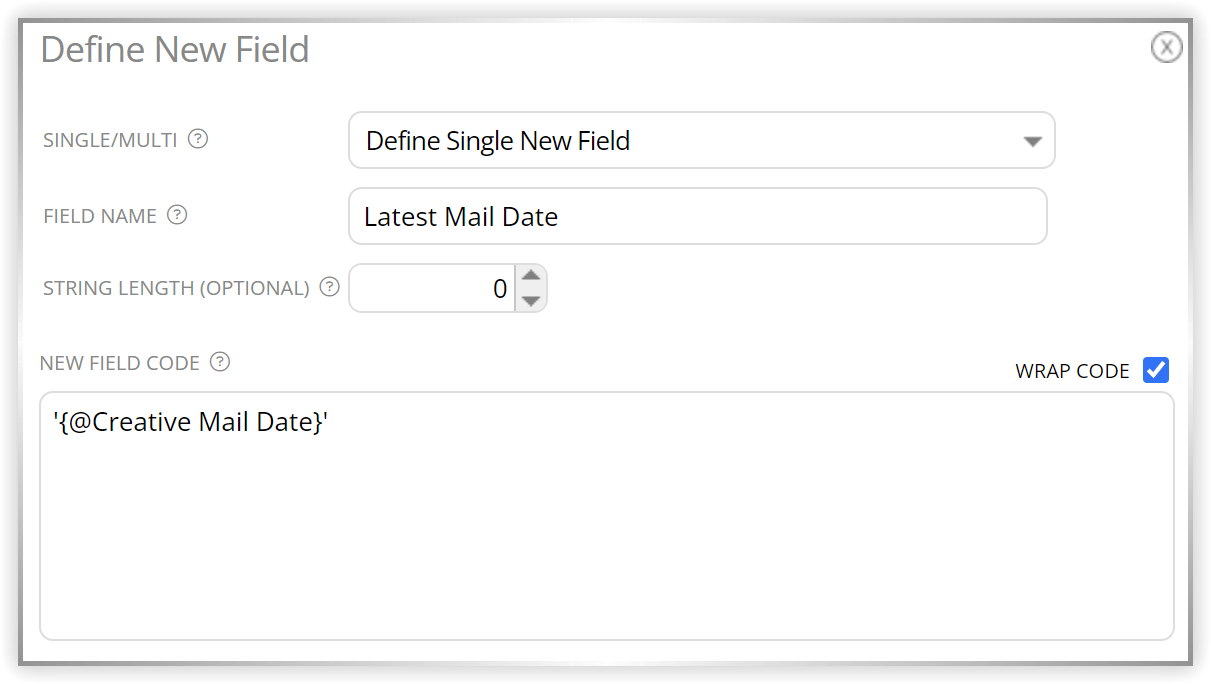The image size is (1211, 684).
Task: Increase string length with up arrow
Action: [531, 275]
